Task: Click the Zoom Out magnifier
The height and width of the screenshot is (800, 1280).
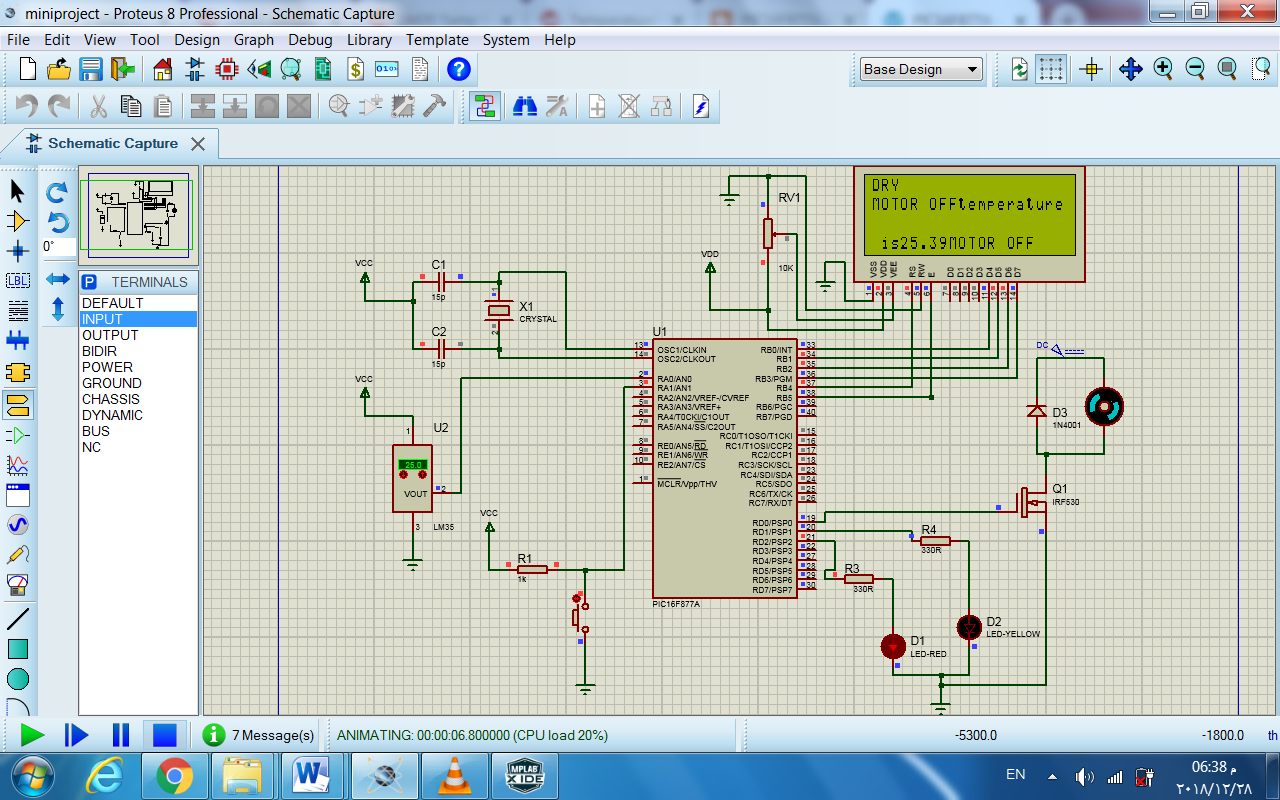Action: pos(1194,69)
